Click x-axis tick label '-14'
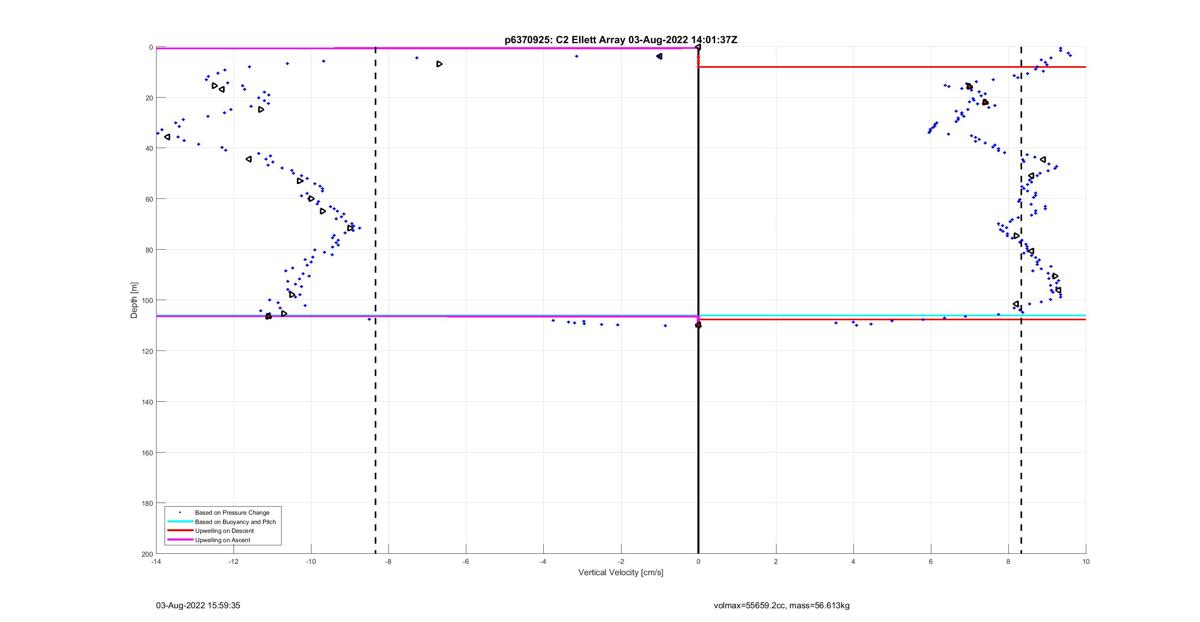The width and height of the screenshot is (1200, 622). [156, 561]
